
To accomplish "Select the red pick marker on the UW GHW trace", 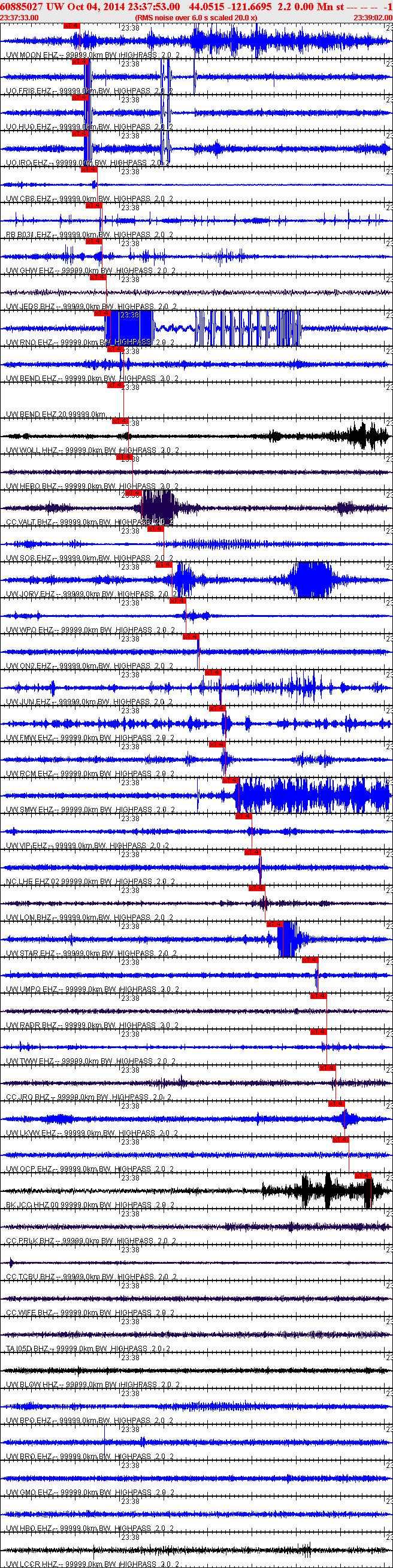I will 93,241.
